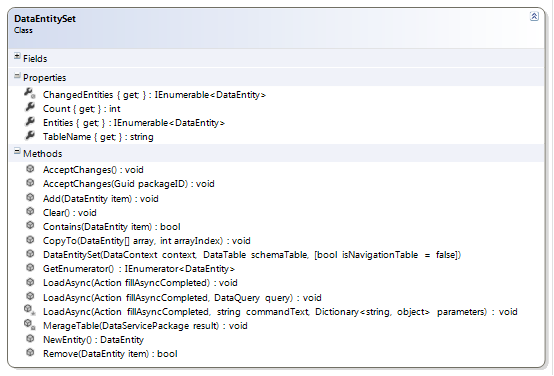Click the MerageTable method icon

click(x=30, y=324)
